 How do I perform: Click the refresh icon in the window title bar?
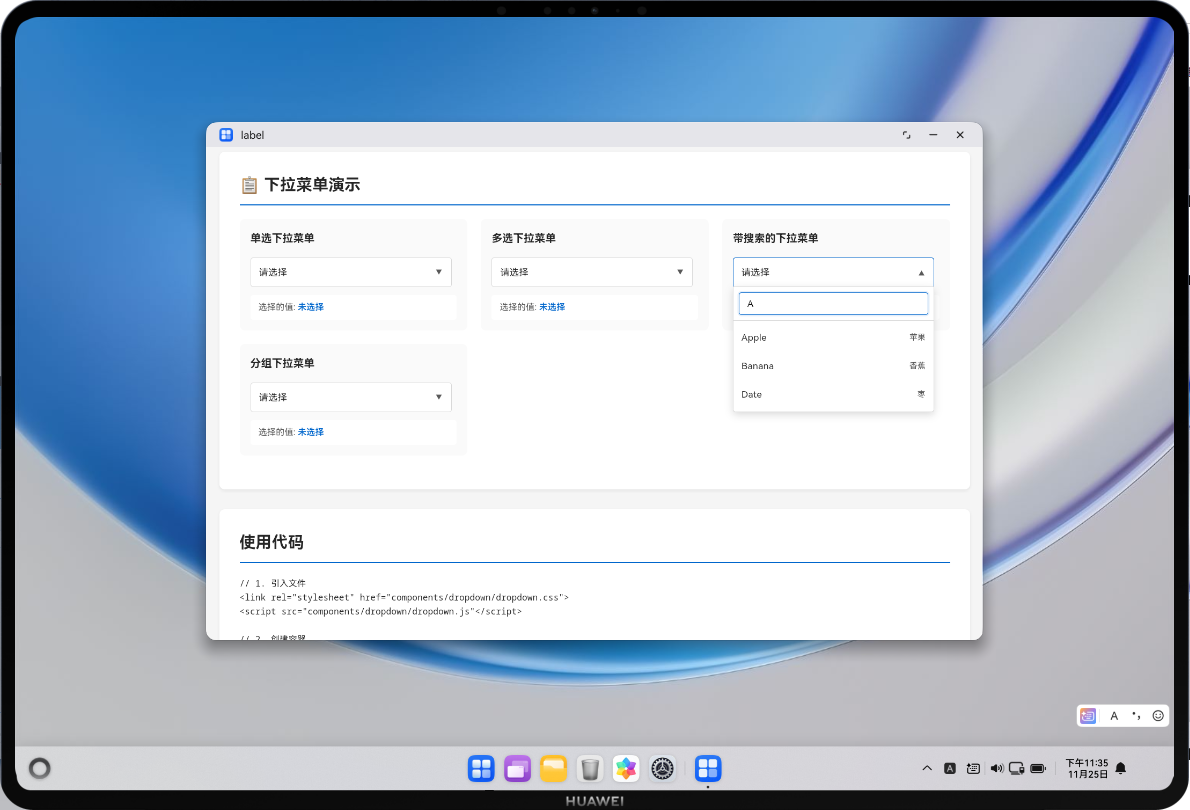click(x=906, y=134)
